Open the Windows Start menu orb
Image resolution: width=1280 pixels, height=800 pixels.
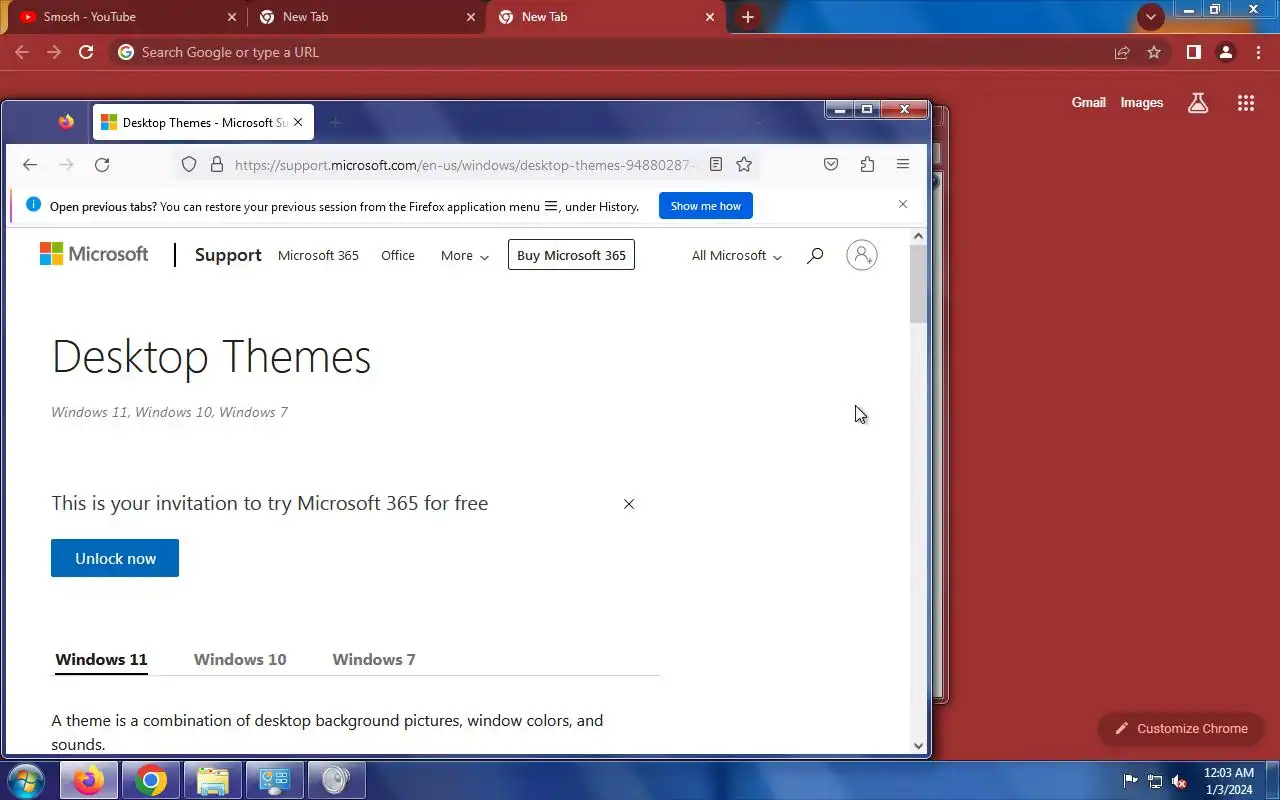pyautogui.click(x=26, y=780)
